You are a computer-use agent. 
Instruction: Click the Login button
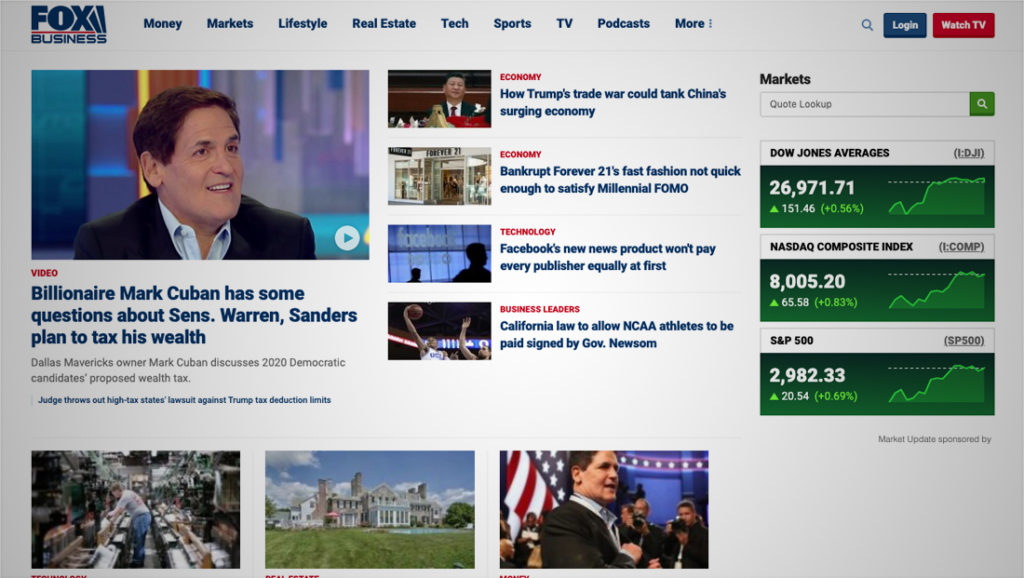(904, 25)
